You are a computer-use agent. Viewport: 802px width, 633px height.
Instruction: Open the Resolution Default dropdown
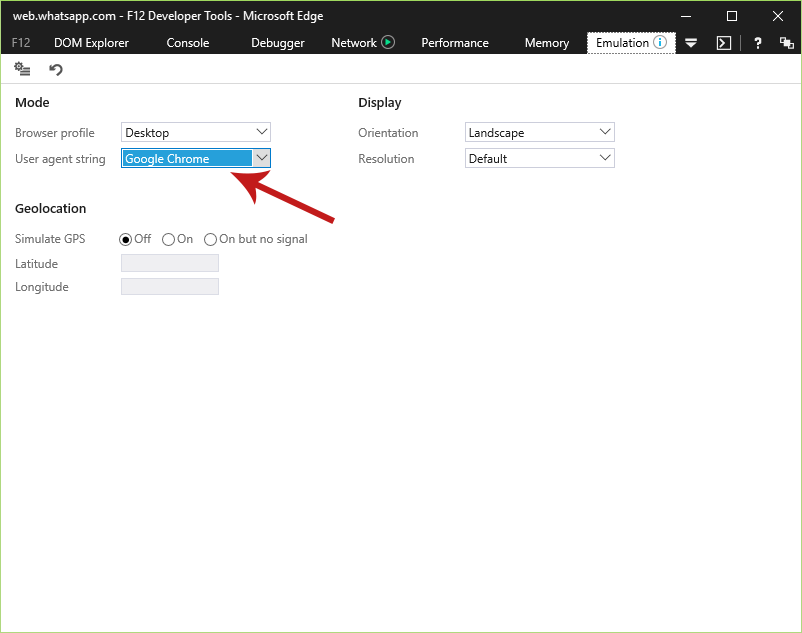[540, 159]
